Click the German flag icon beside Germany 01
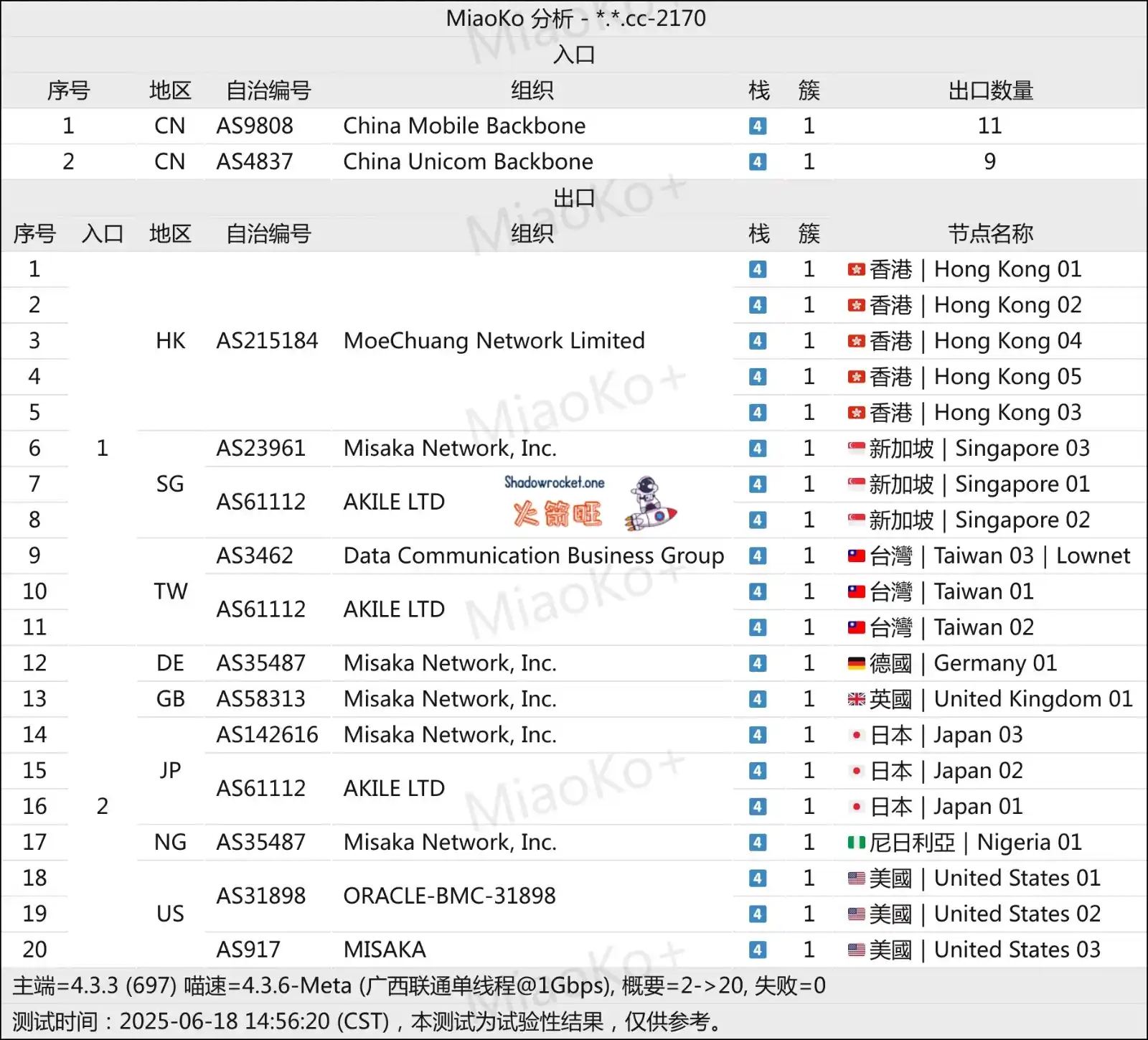 pyautogui.click(x=856, y=664)
